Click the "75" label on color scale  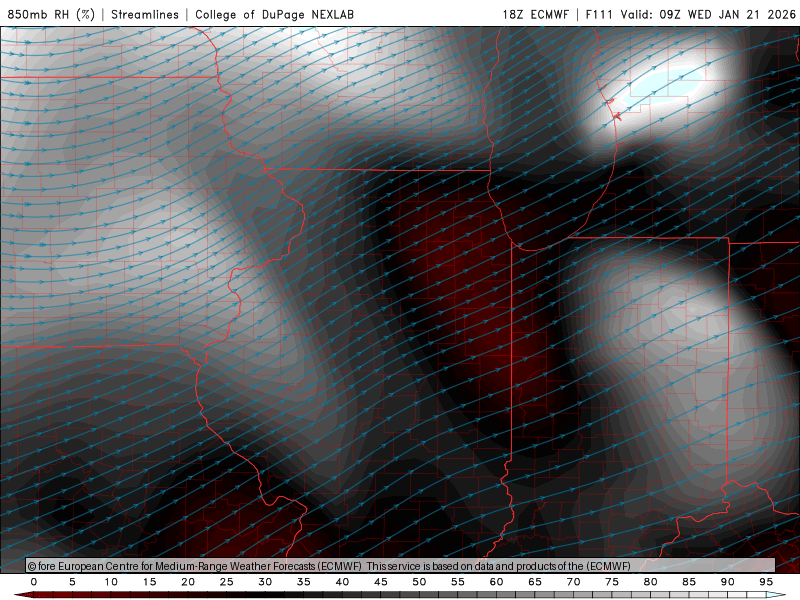[x=612, y=582]
